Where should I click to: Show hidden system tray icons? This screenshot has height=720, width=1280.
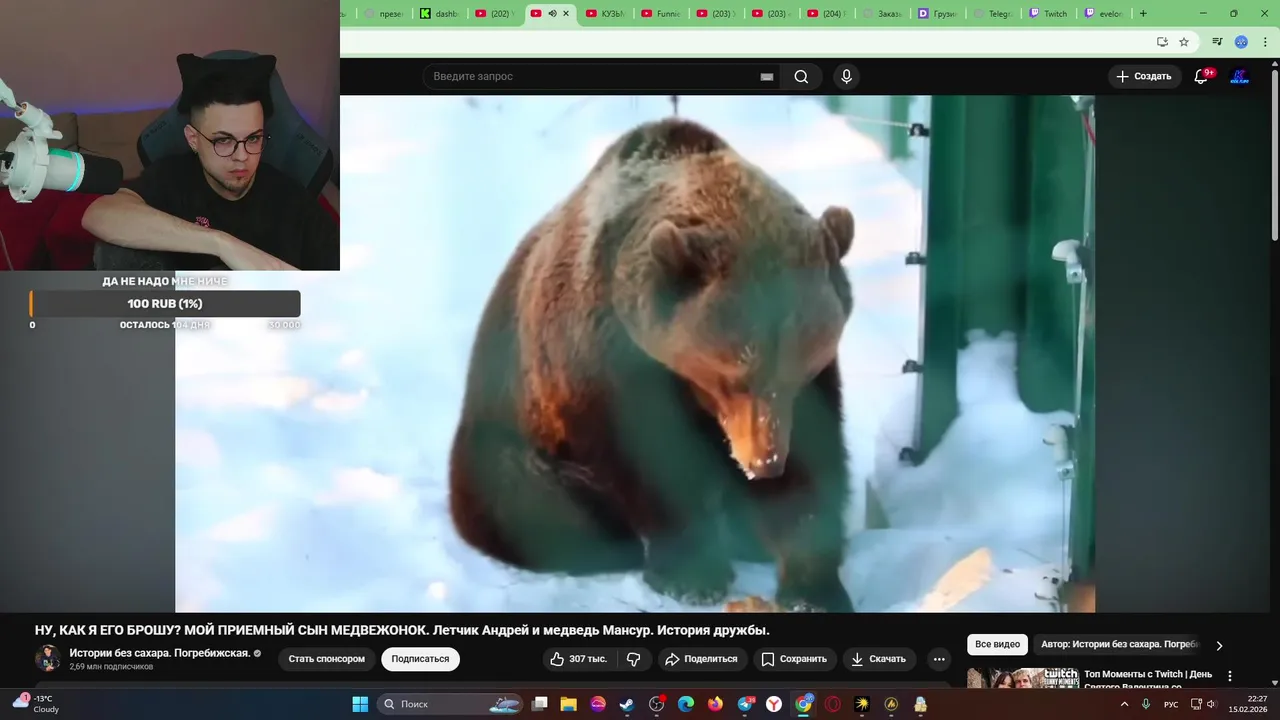coord(1124,704)
